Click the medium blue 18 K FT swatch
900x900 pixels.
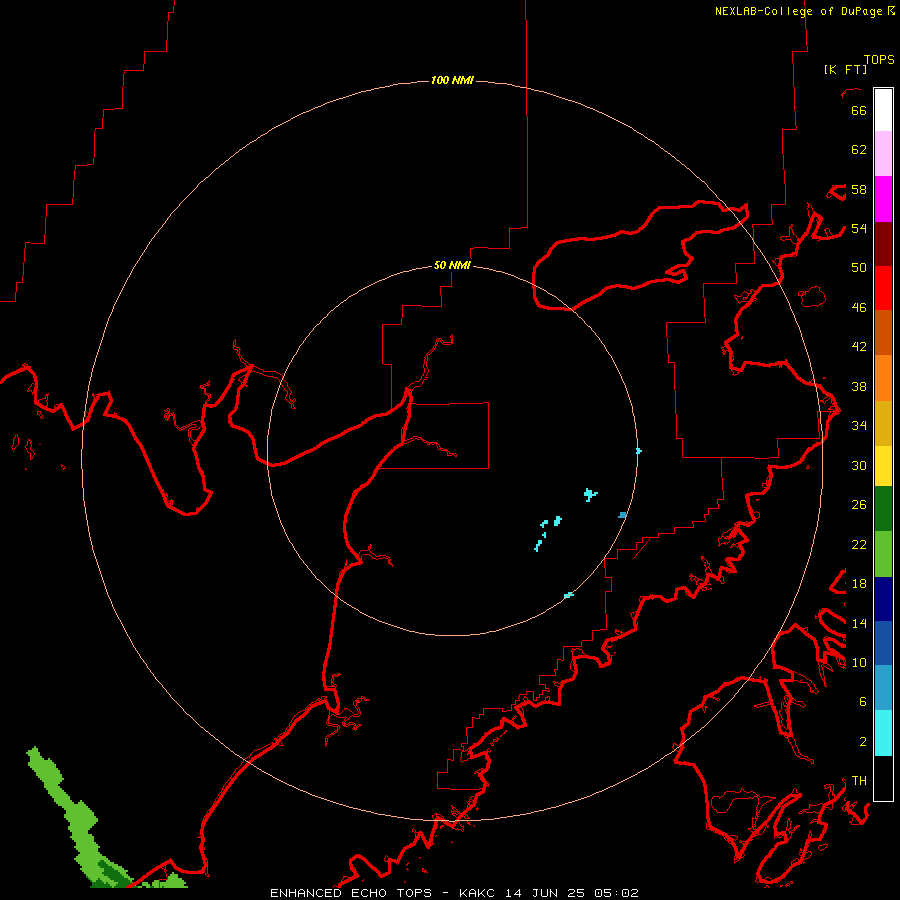tap(883, 643)
